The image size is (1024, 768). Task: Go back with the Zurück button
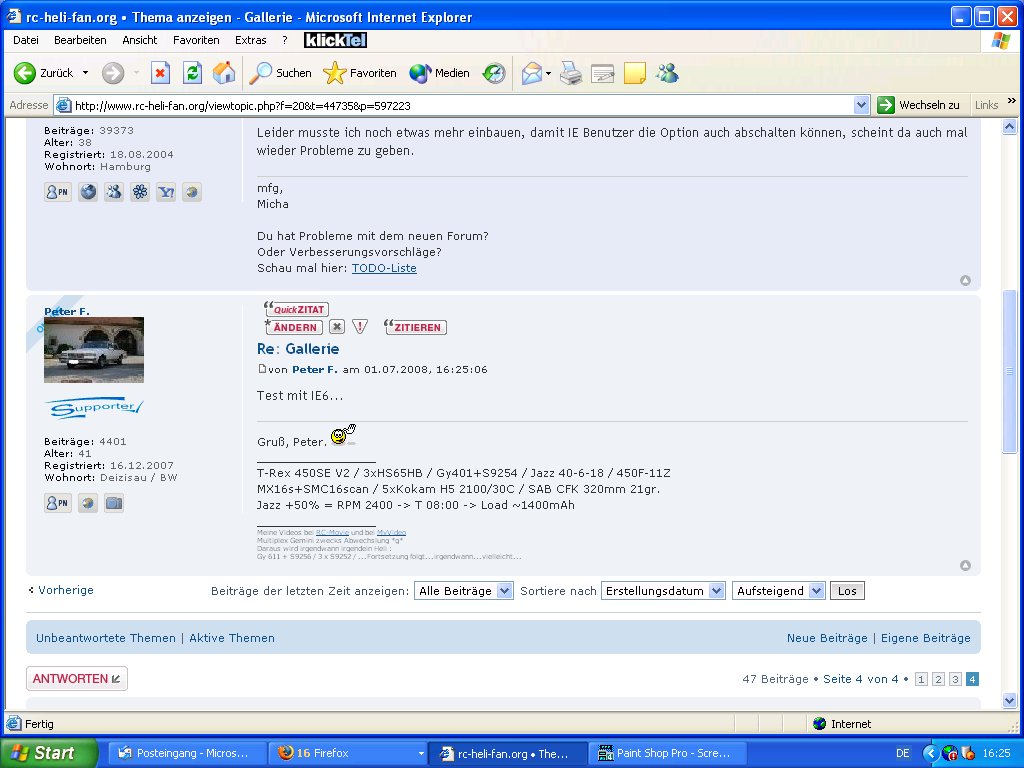point(44,73)
